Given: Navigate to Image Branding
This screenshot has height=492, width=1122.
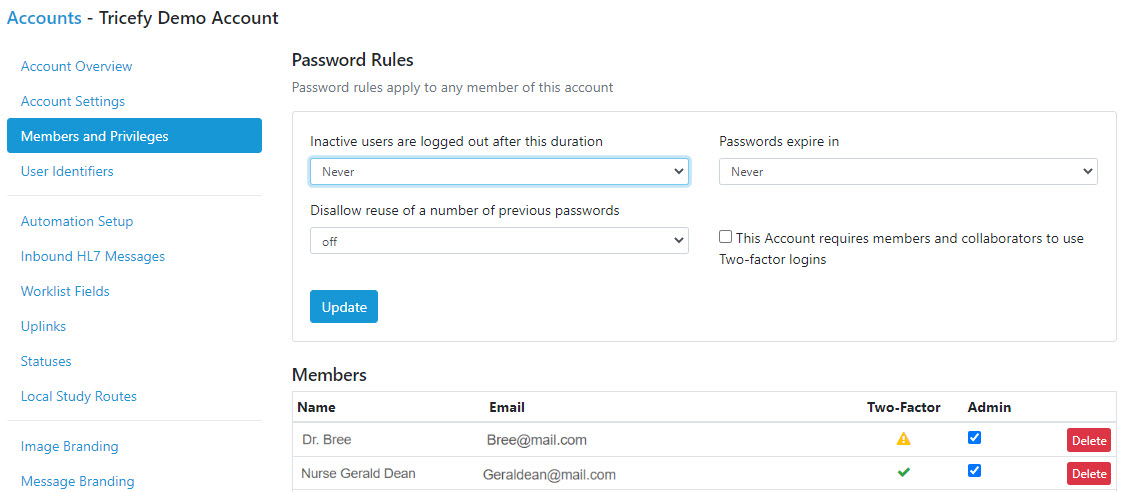Looking at the screenshot, I should pos(70,447).
